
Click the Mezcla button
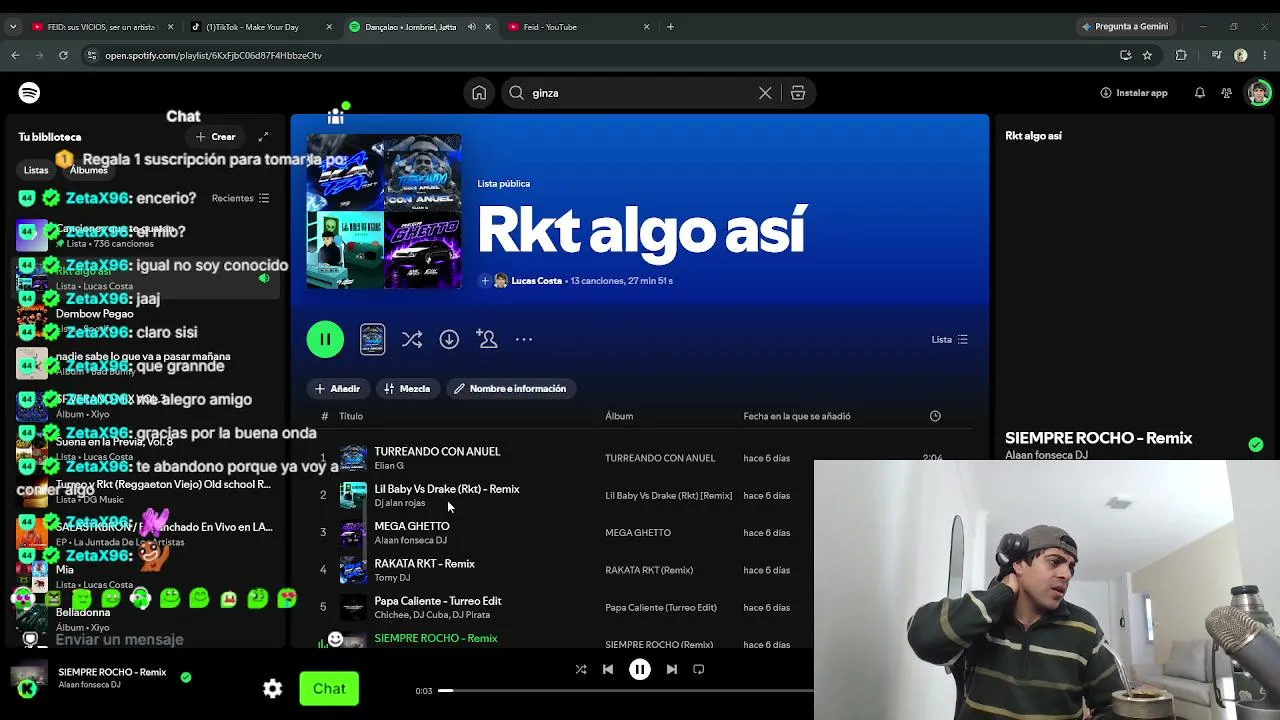[x=407, y=389]
